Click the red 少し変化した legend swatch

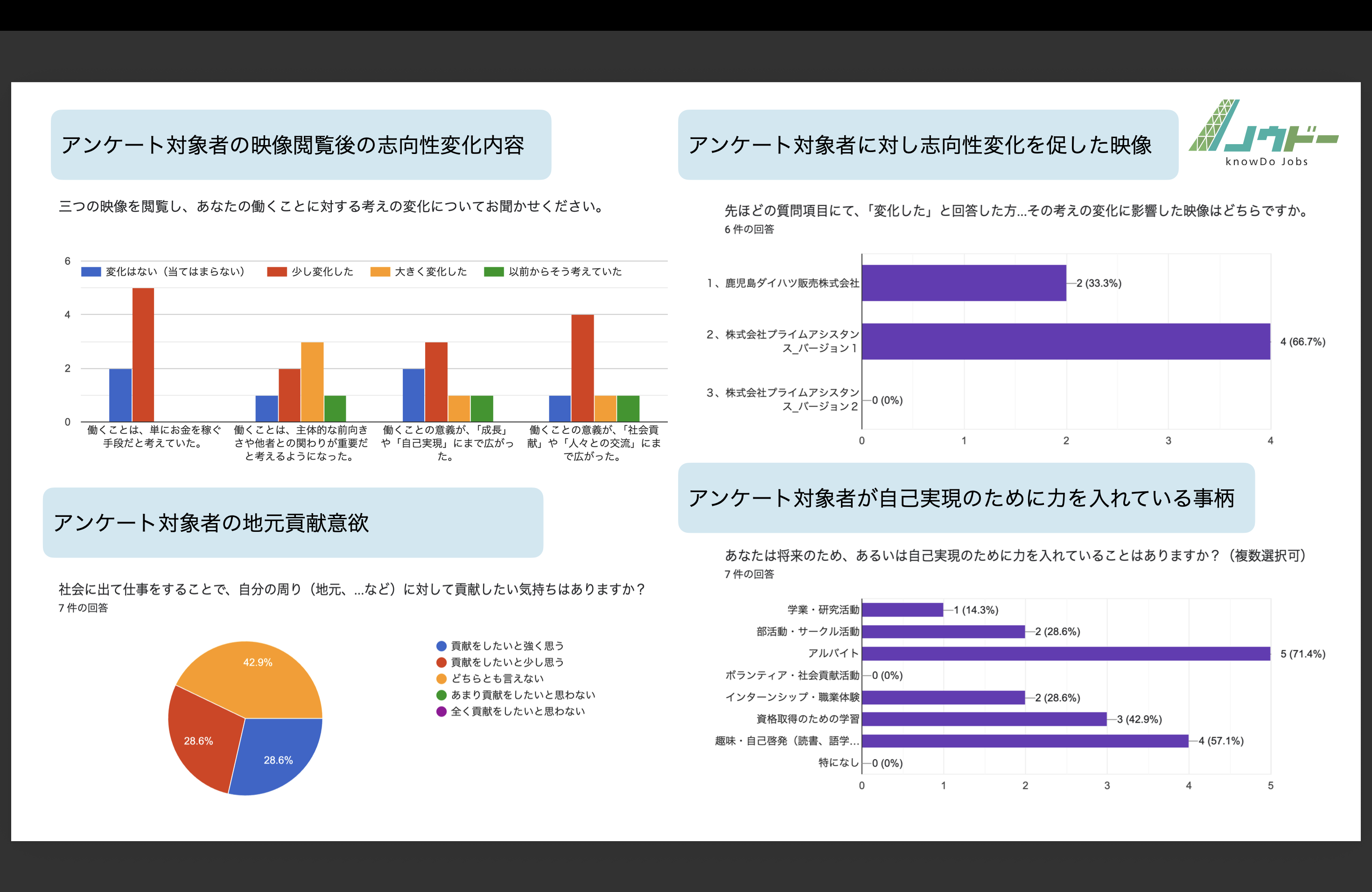point(277,272)
